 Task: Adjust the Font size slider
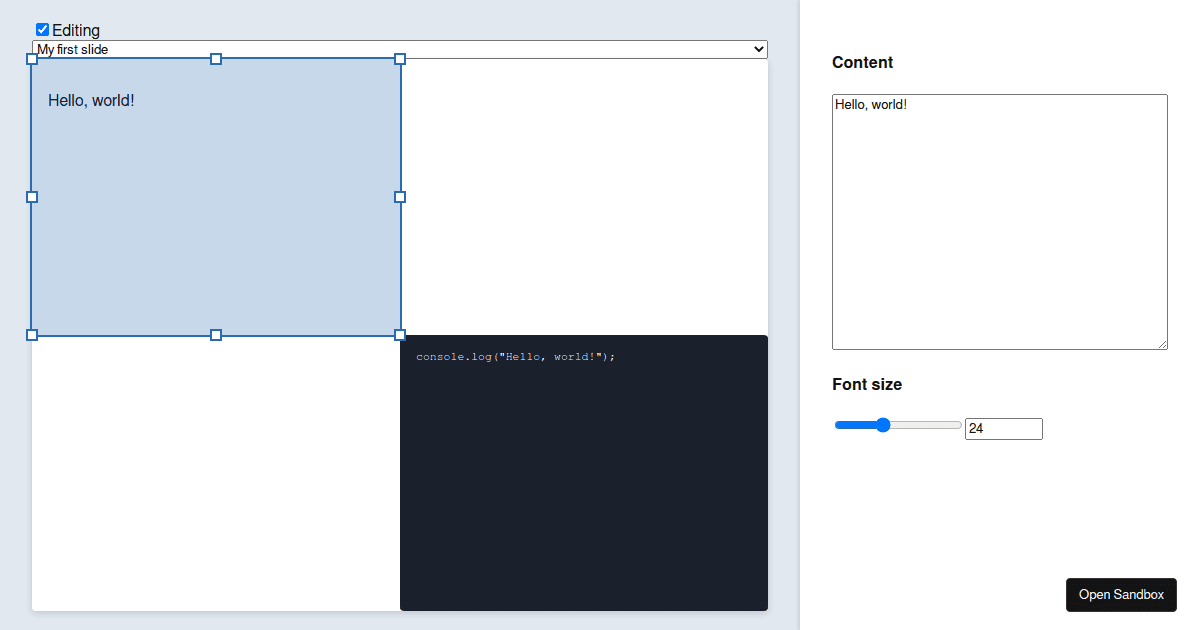pos(881,424)
